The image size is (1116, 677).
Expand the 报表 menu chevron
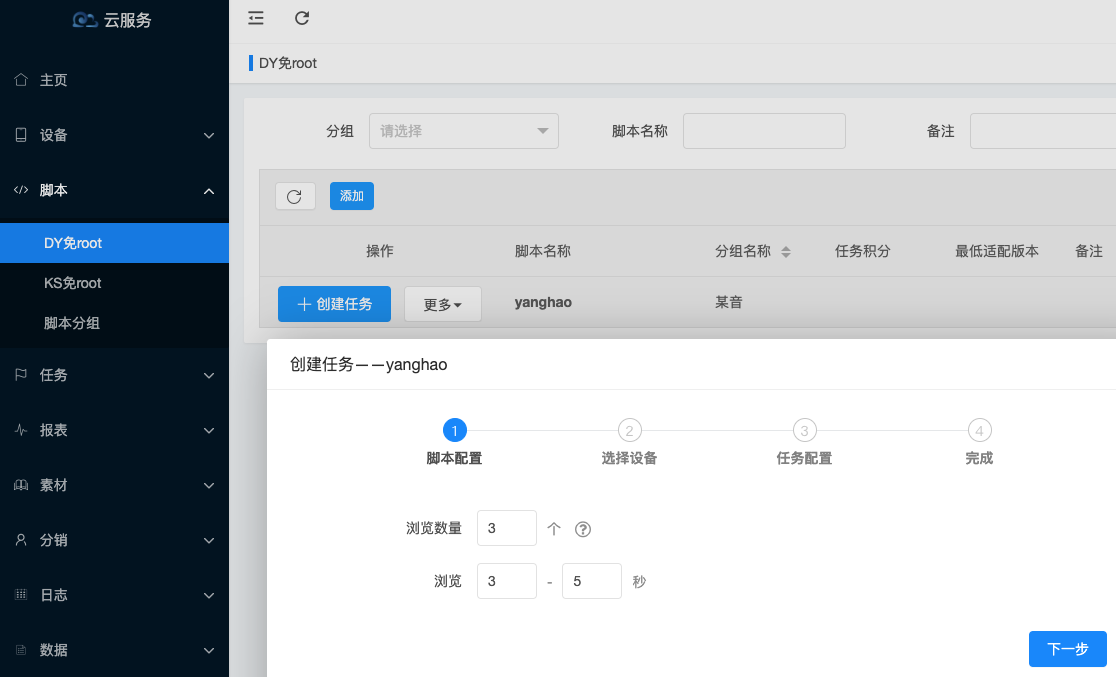(209, 431)
